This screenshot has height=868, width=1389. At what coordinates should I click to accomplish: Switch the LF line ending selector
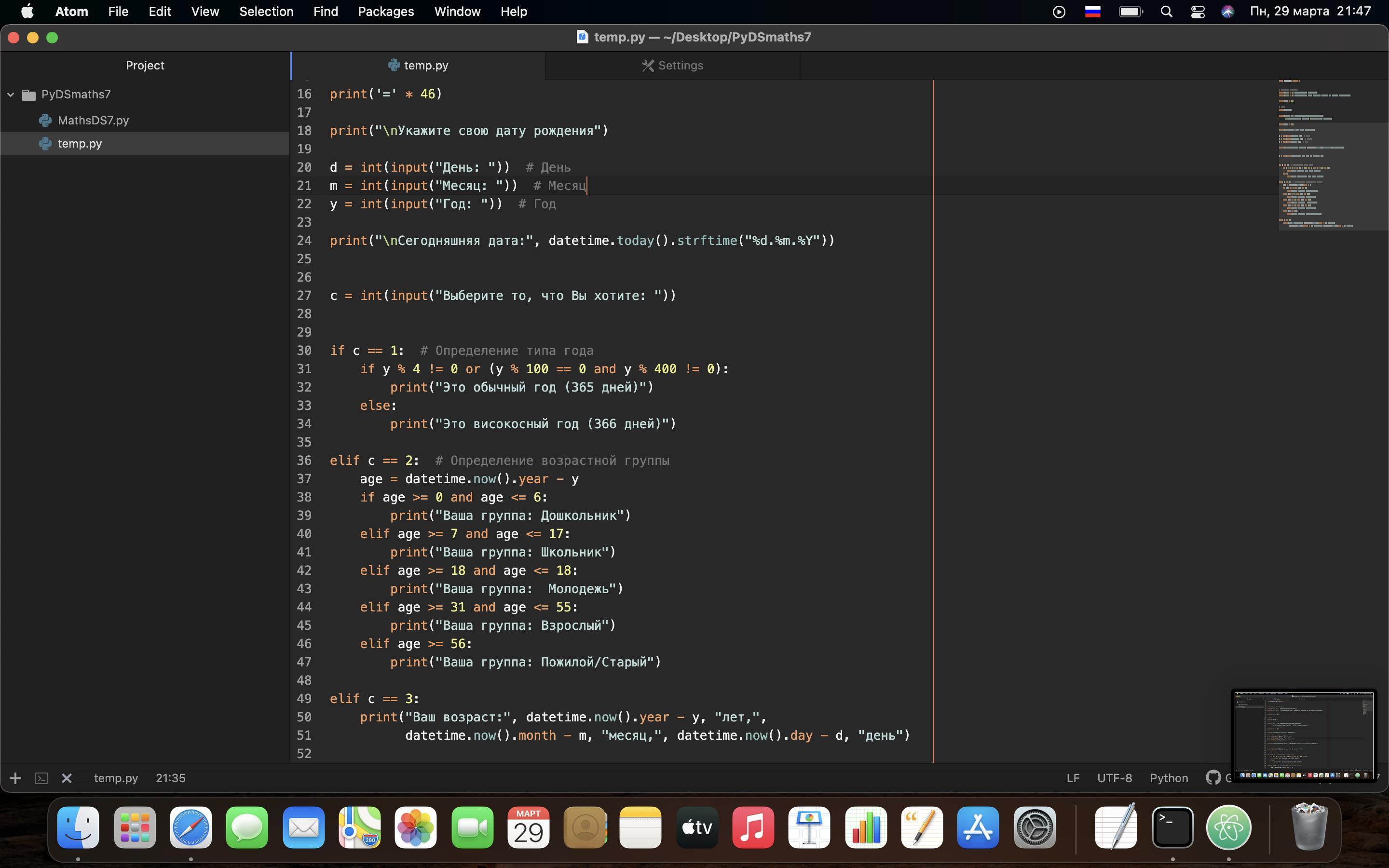point(1073,778)
